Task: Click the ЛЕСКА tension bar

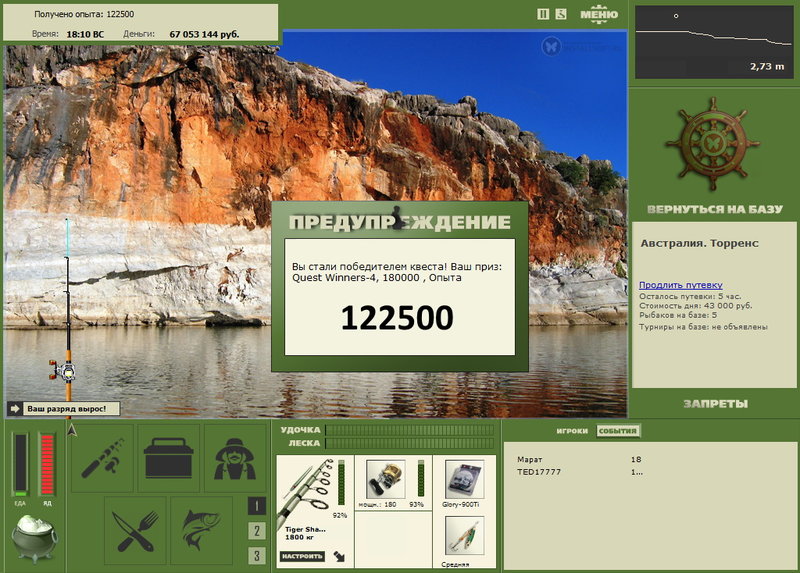Action: 410,443
